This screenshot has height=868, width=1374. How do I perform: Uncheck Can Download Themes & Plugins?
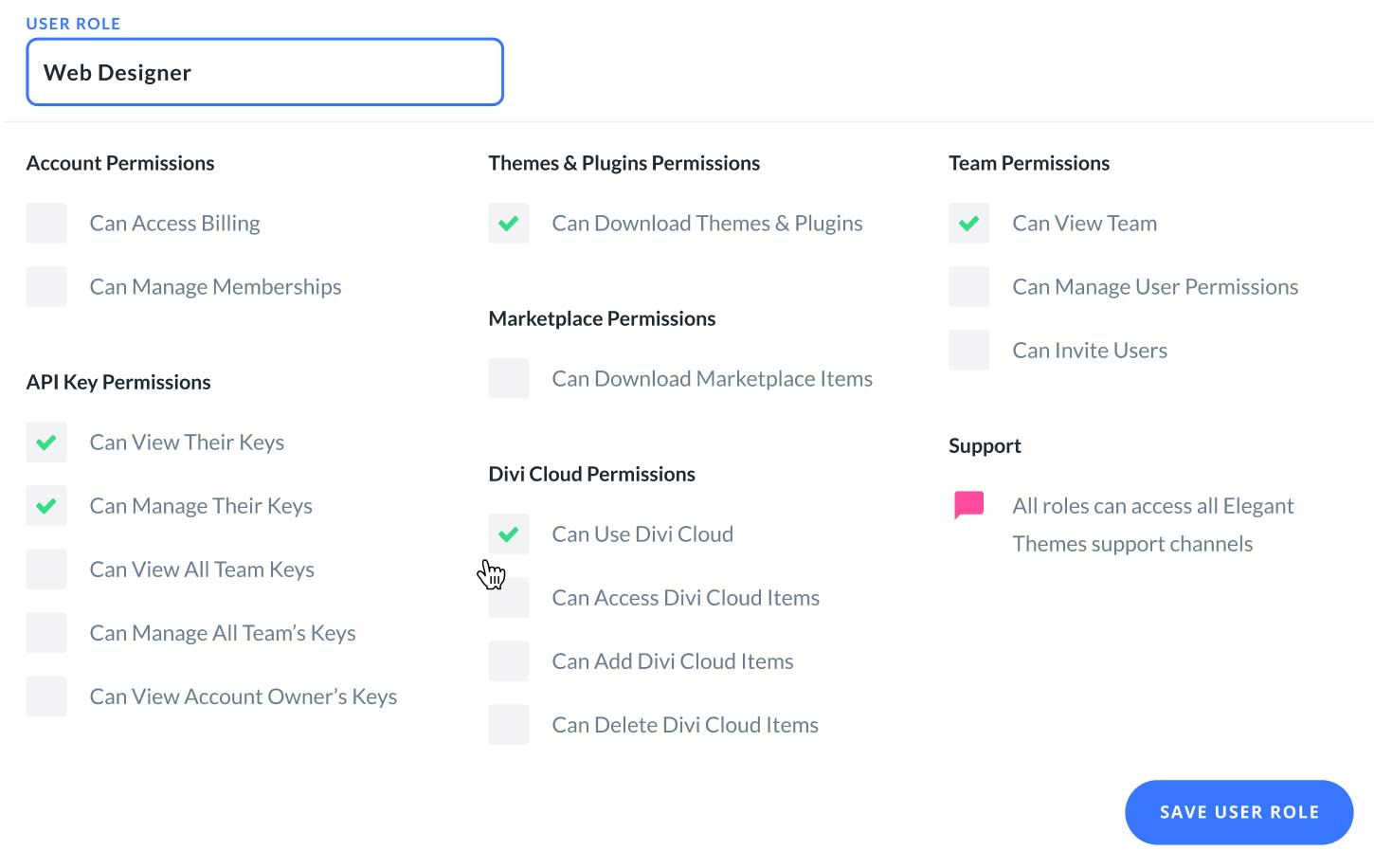(x=509, y=224)
